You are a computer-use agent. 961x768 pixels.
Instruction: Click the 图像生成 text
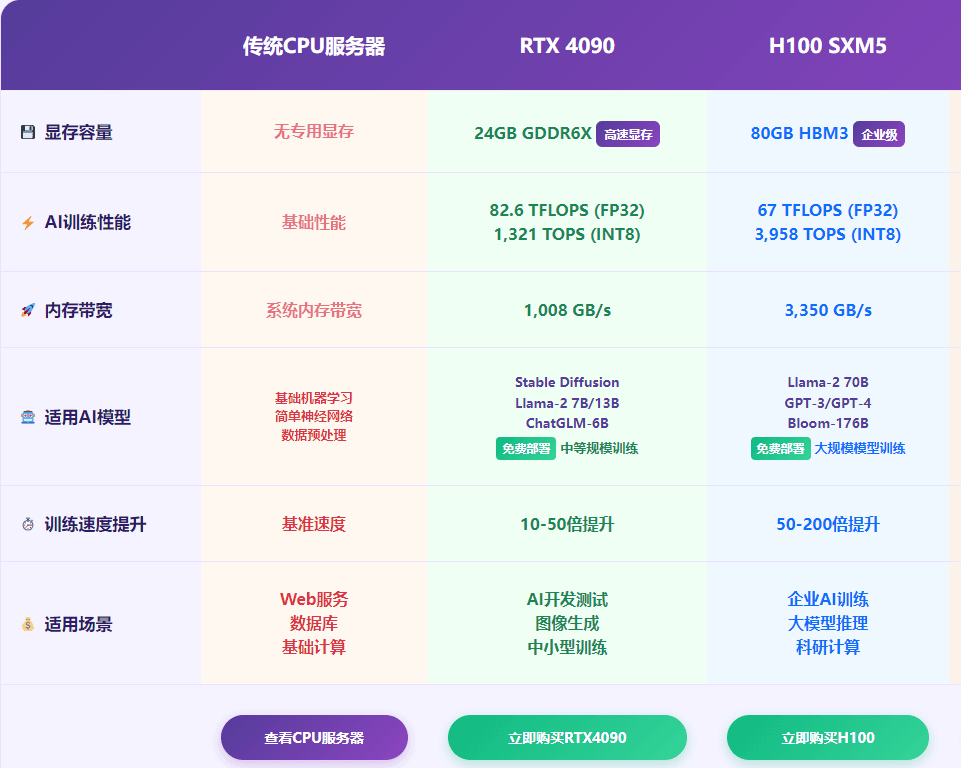567,623
